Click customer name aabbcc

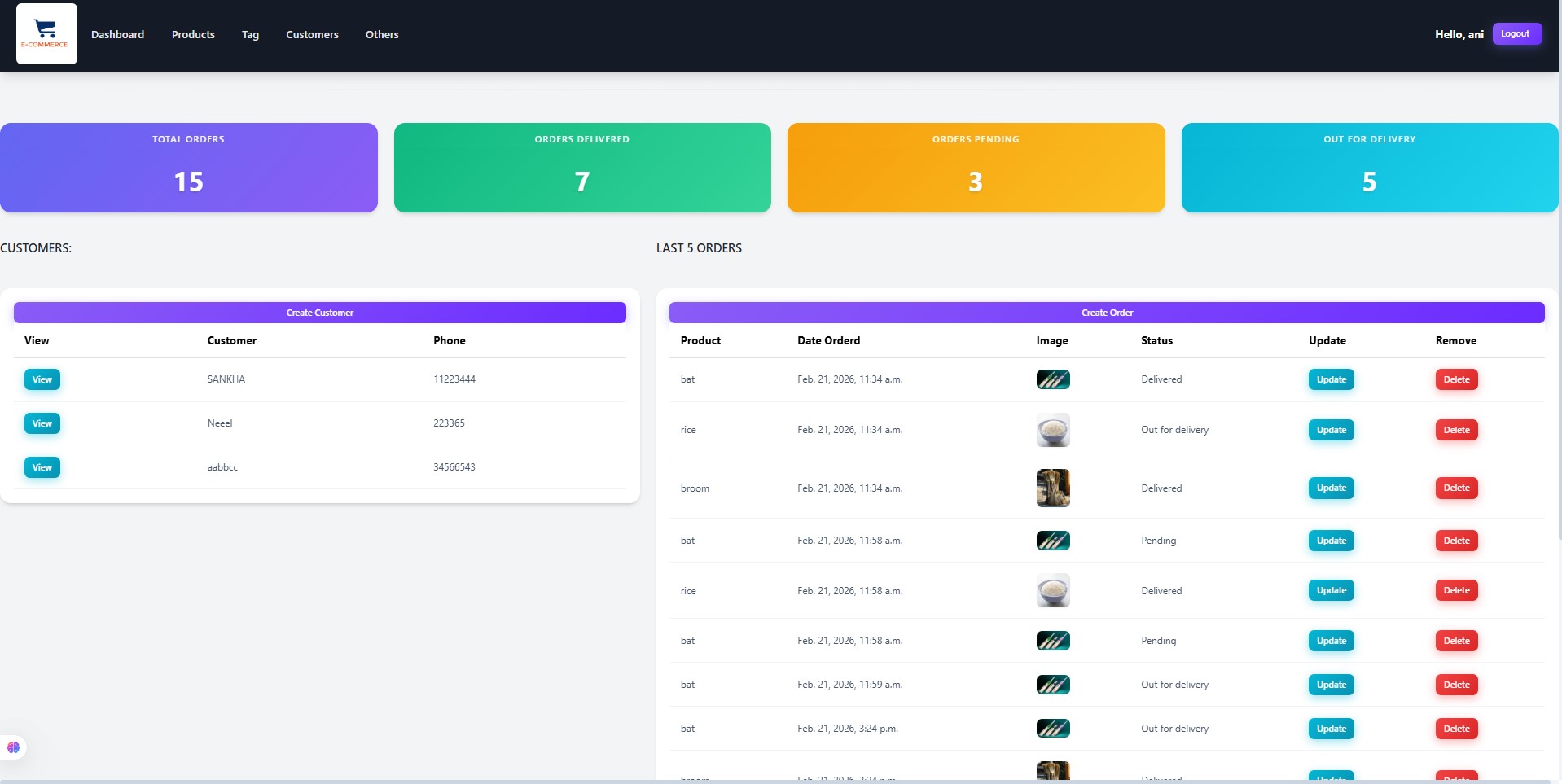tap(222, 467)
